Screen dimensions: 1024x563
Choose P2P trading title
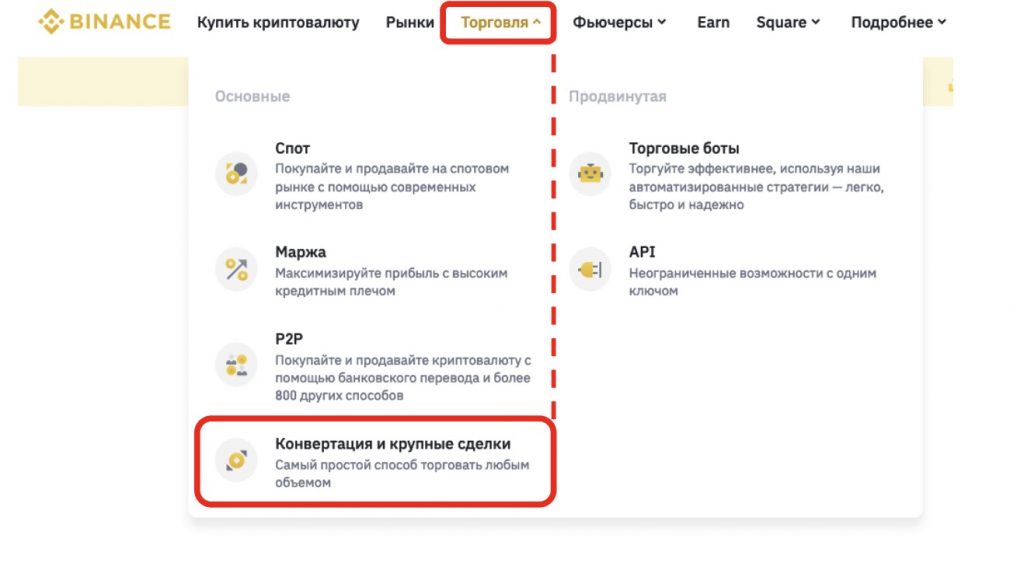pos(288,338)
